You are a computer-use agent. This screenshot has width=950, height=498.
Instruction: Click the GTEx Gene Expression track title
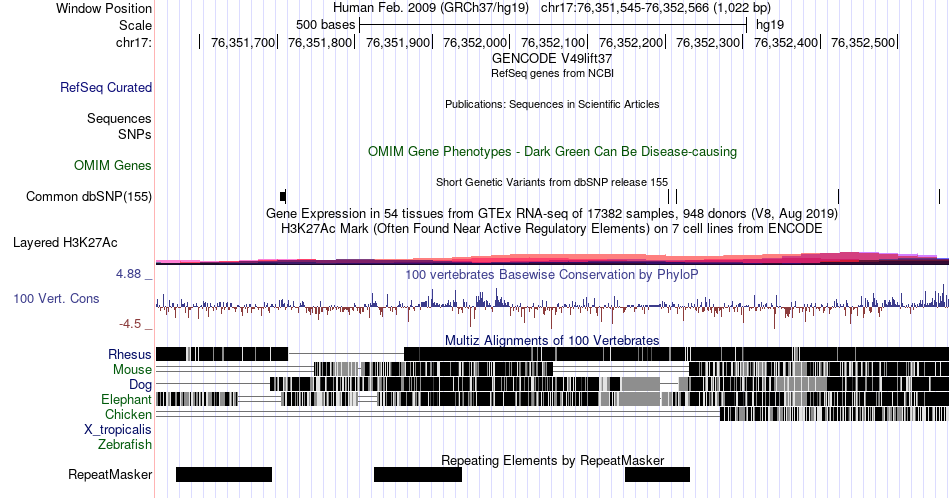552,213
